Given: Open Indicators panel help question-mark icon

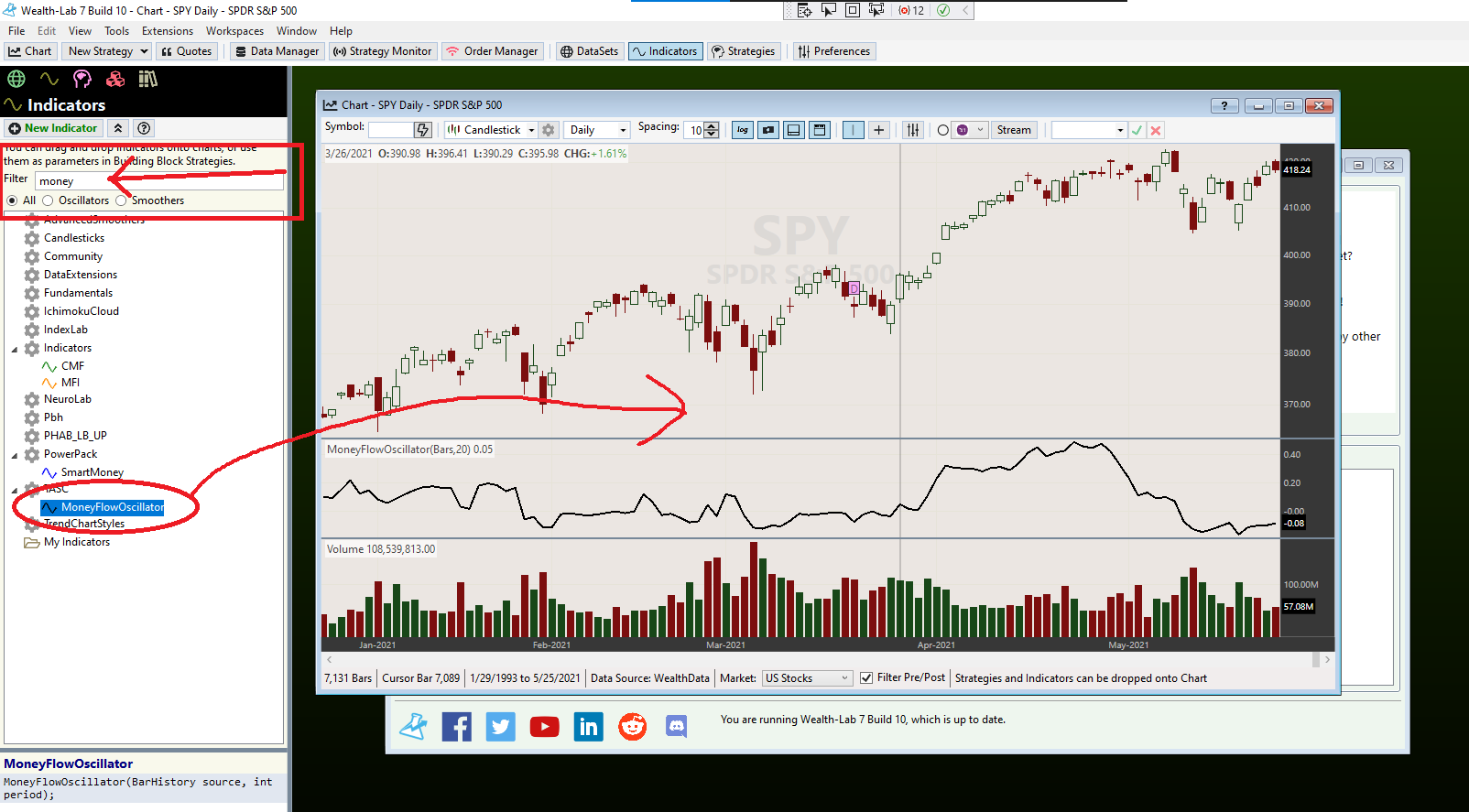Looking at the screenshot, I should coord(144,128).
